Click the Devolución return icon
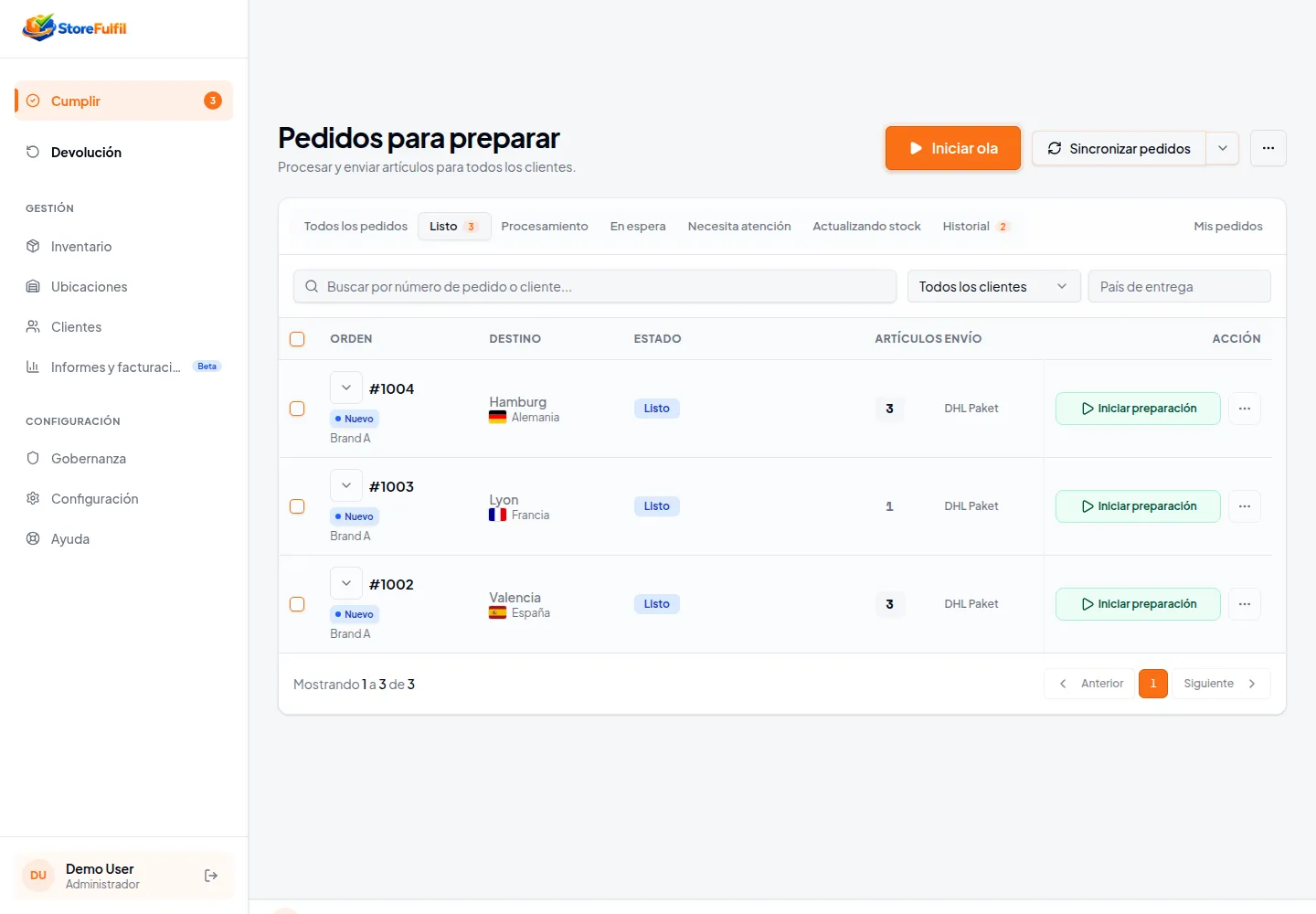Screen dimensions: 1316x914 click(x=33, y=152)
